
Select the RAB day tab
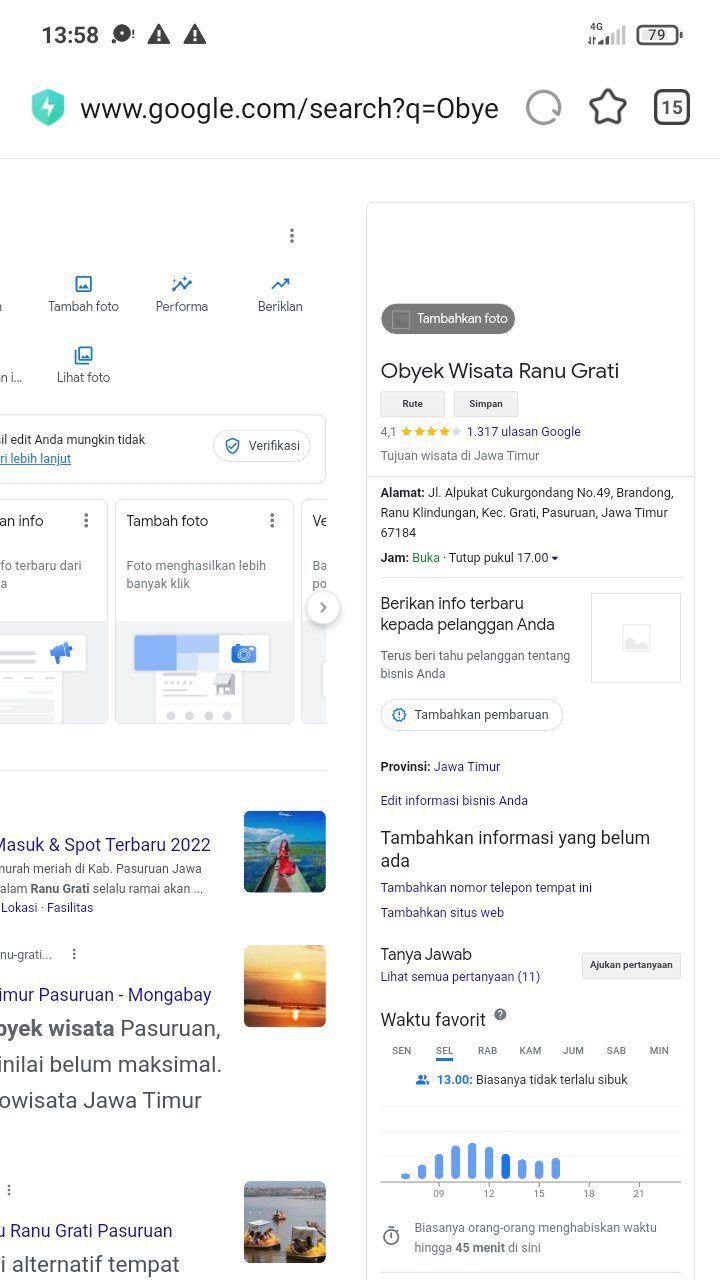pyautogui.click(x=487, y=1051)
